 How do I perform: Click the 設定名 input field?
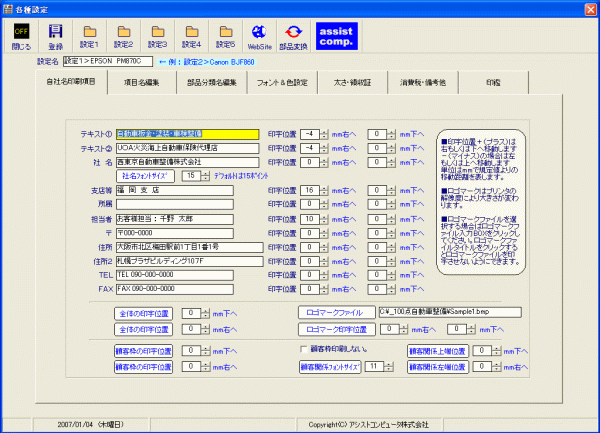click(108, 61)
